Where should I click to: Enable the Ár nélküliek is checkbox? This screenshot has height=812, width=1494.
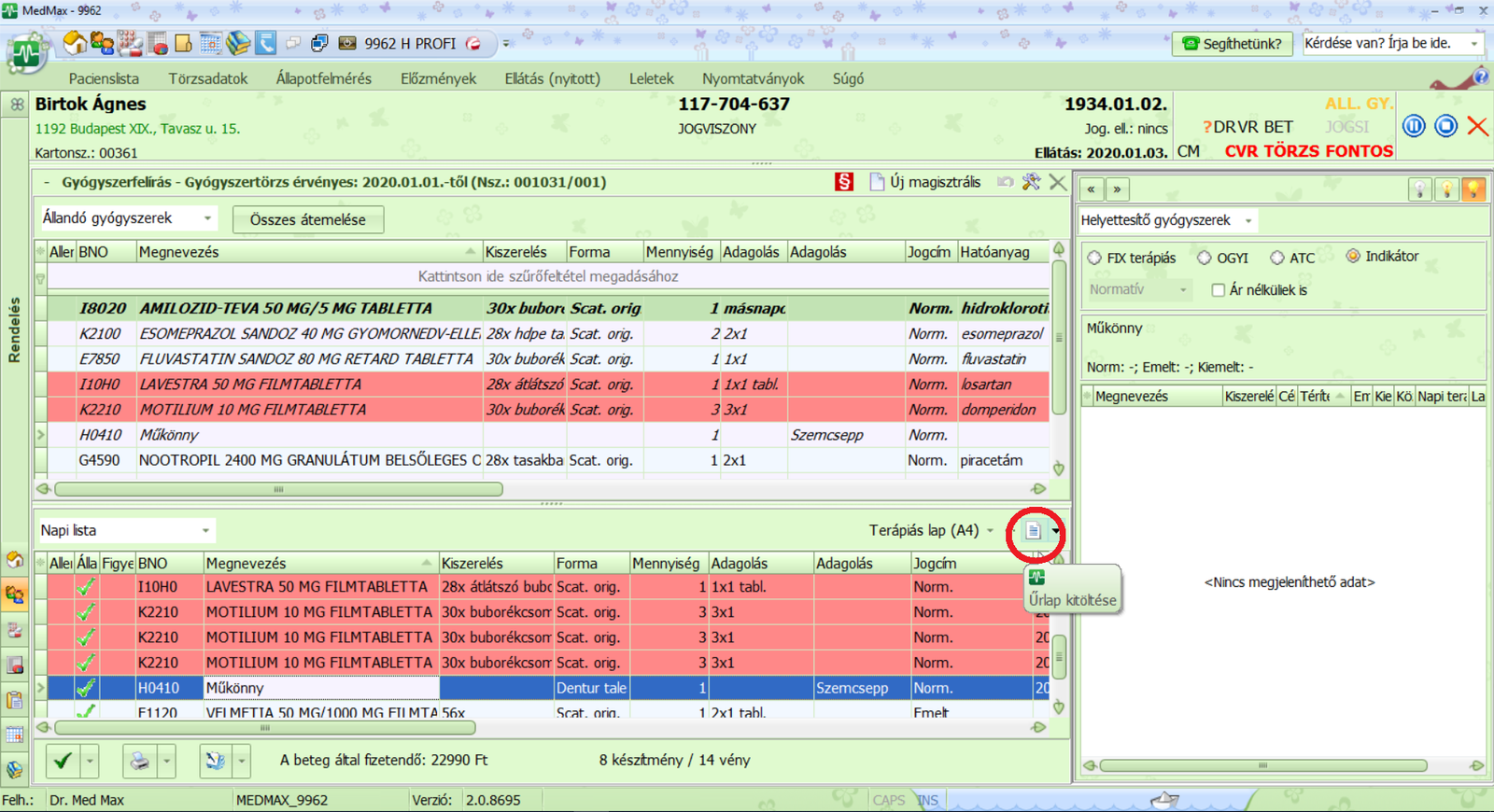point(1218,290)
